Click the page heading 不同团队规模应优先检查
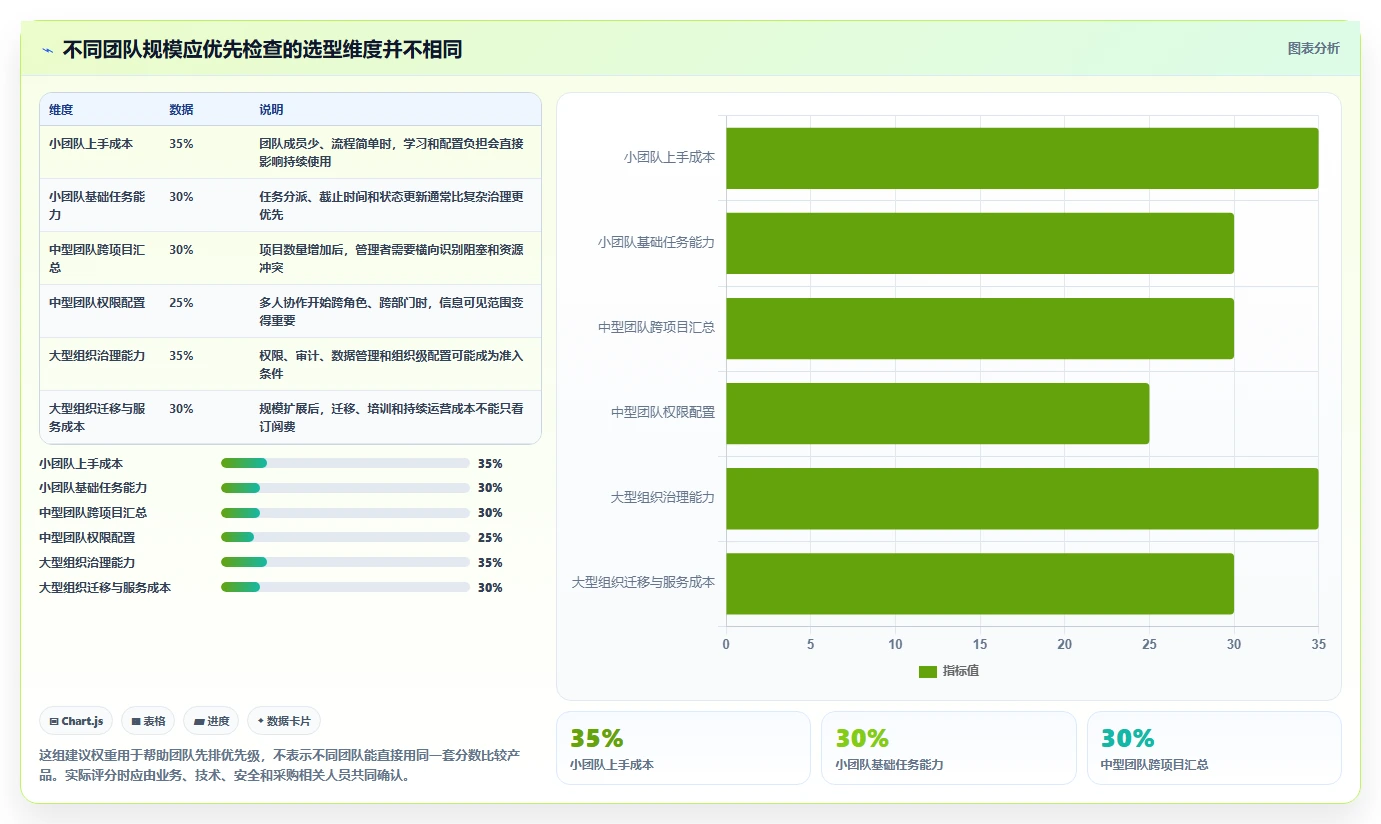The height and width of the screenshot is (824, 1381). pos(262,50)
